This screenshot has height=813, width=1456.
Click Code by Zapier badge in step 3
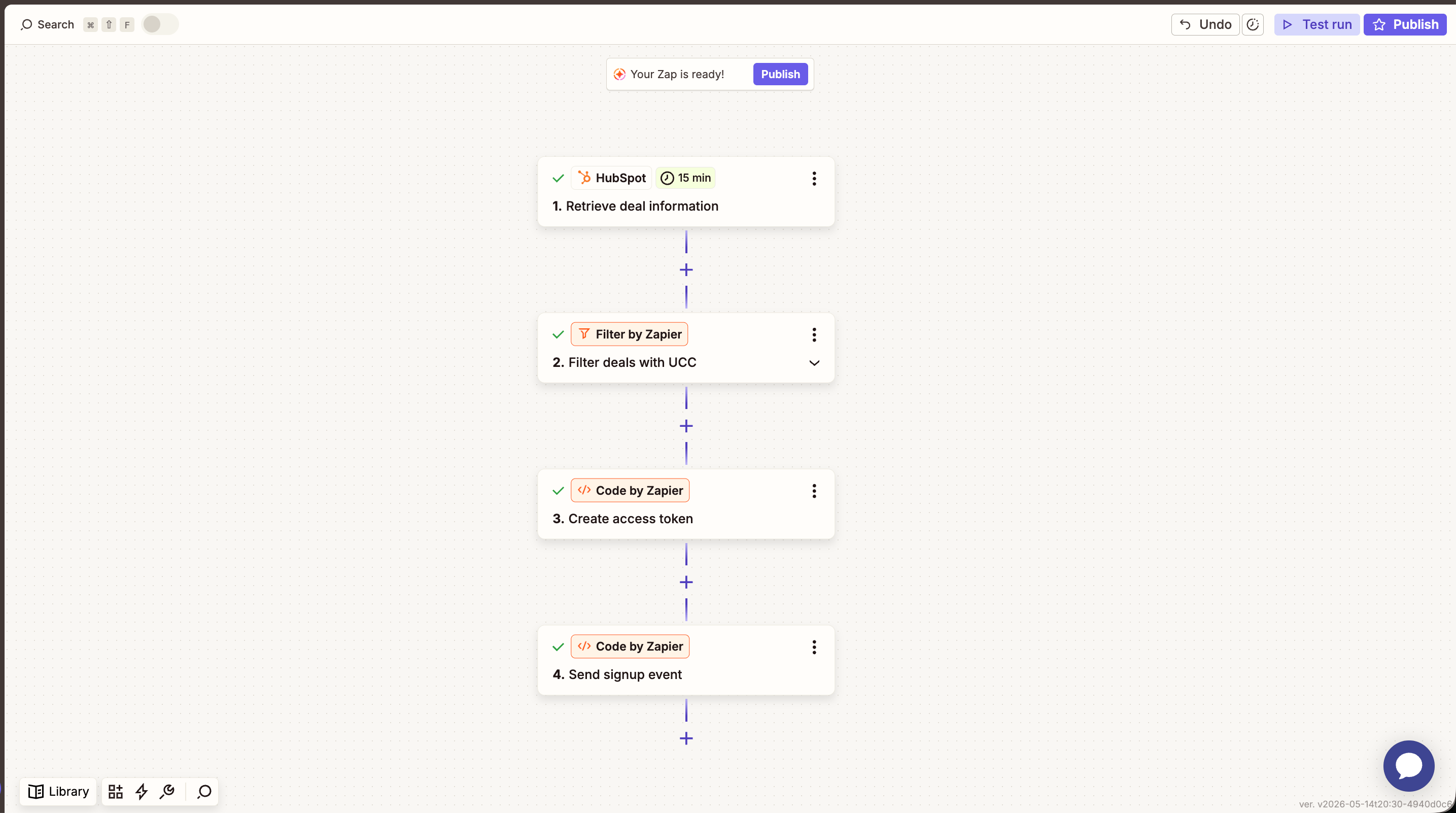(630, 490)
